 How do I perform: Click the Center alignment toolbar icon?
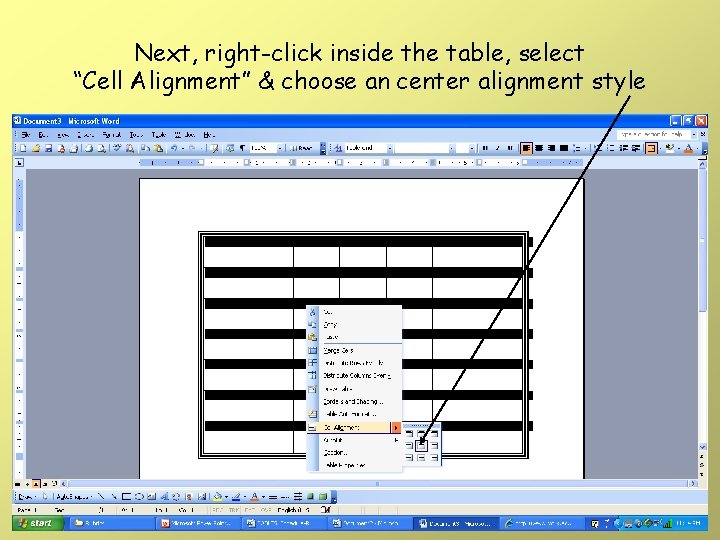pyautogui.click(x=539, y=148)
